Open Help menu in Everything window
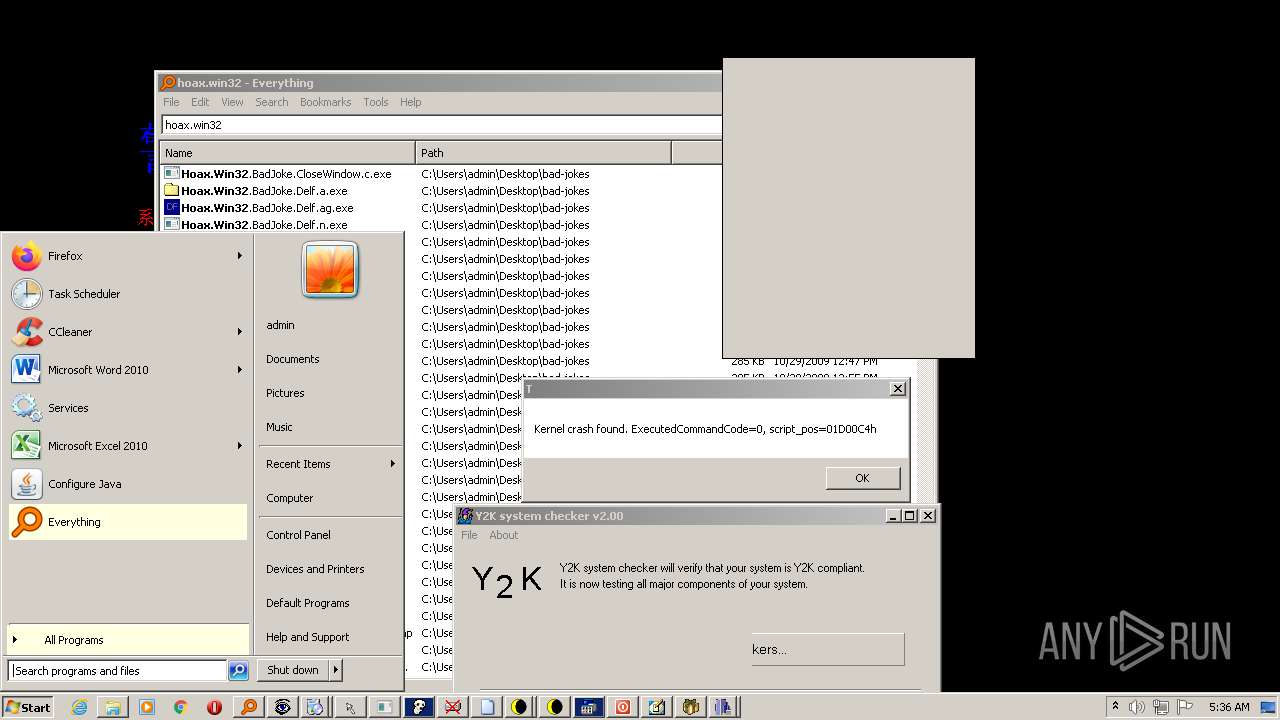This screenshot has height=720, width=1280. [410, 102]
